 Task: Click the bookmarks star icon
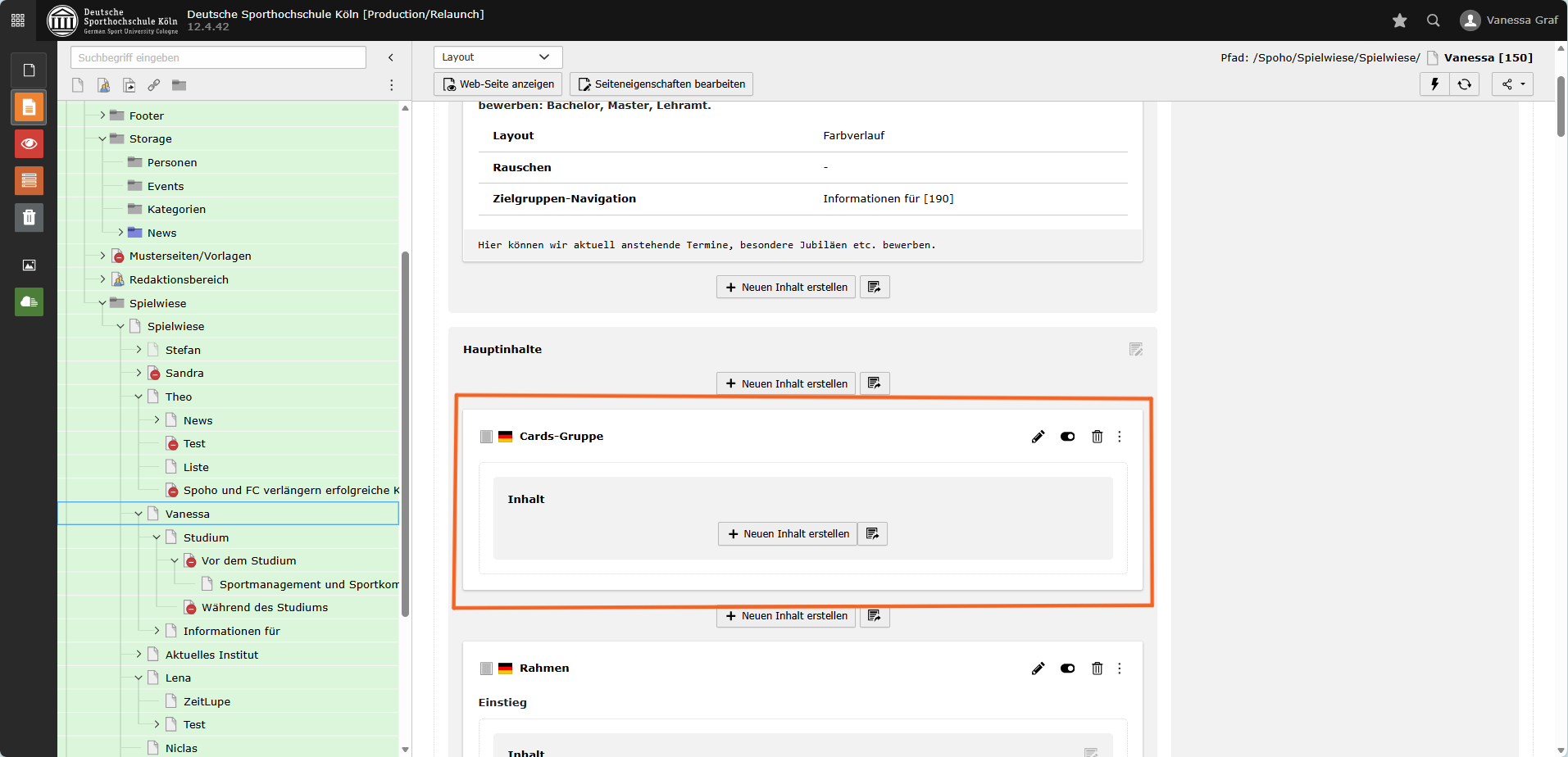[1400, 20]
